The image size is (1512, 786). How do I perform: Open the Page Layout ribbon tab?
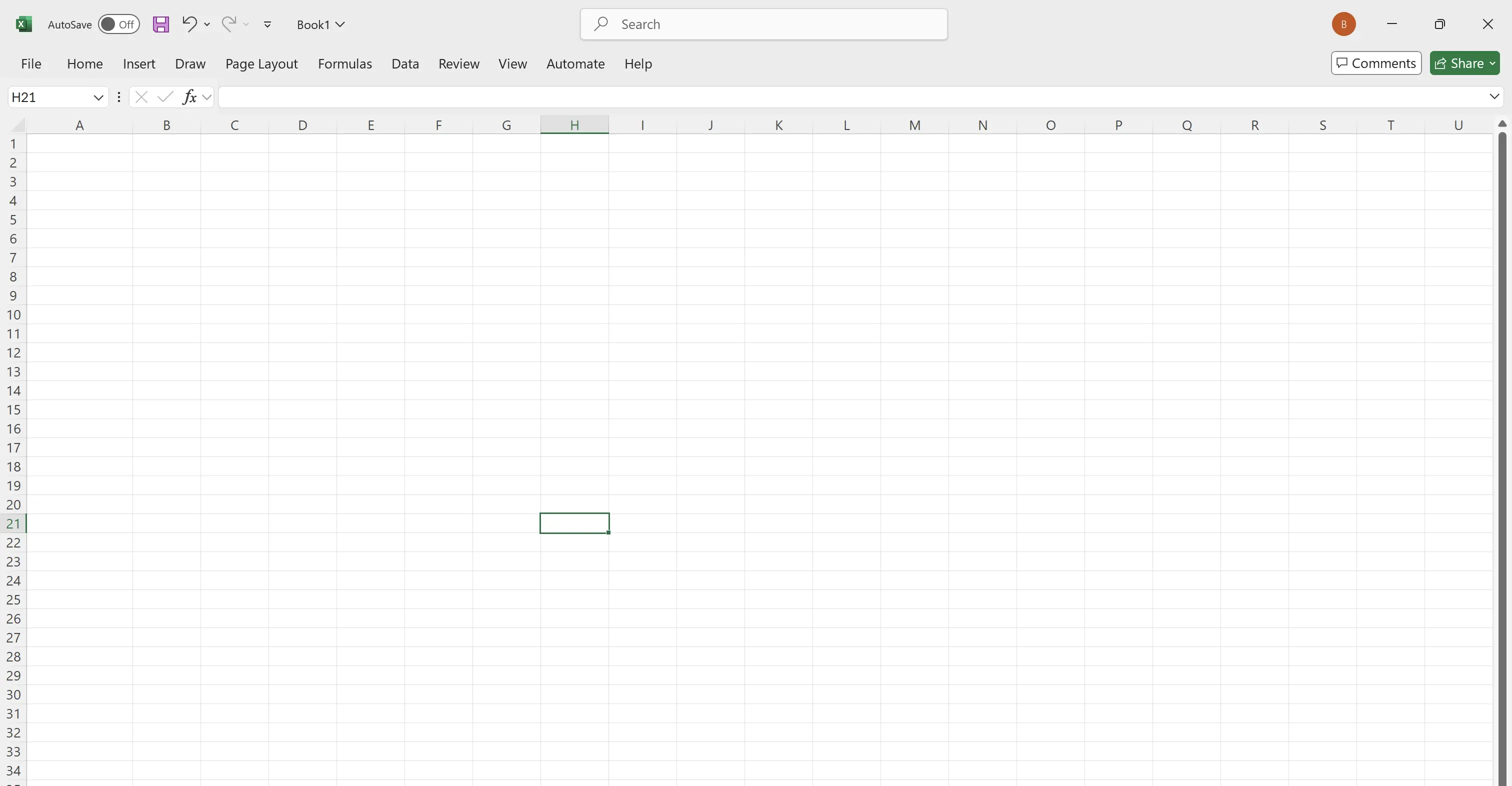pyautogui.click(x=261, y=63)
